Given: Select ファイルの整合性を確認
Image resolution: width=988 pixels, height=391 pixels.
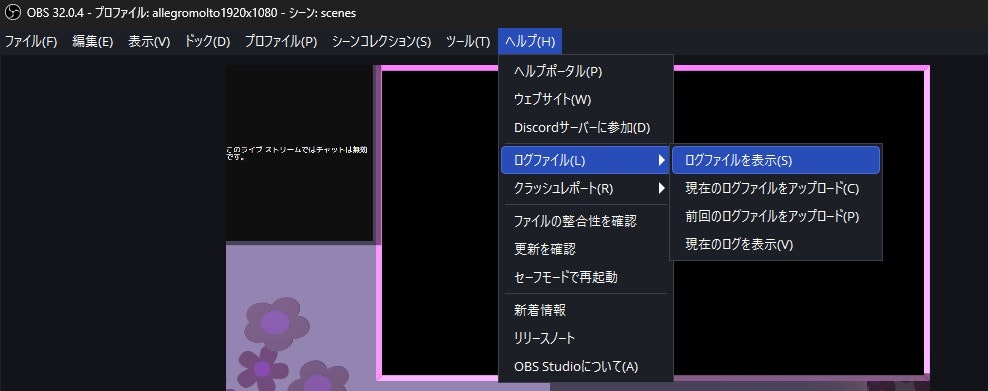Looking at the screenshot, I should click(585, 221).
